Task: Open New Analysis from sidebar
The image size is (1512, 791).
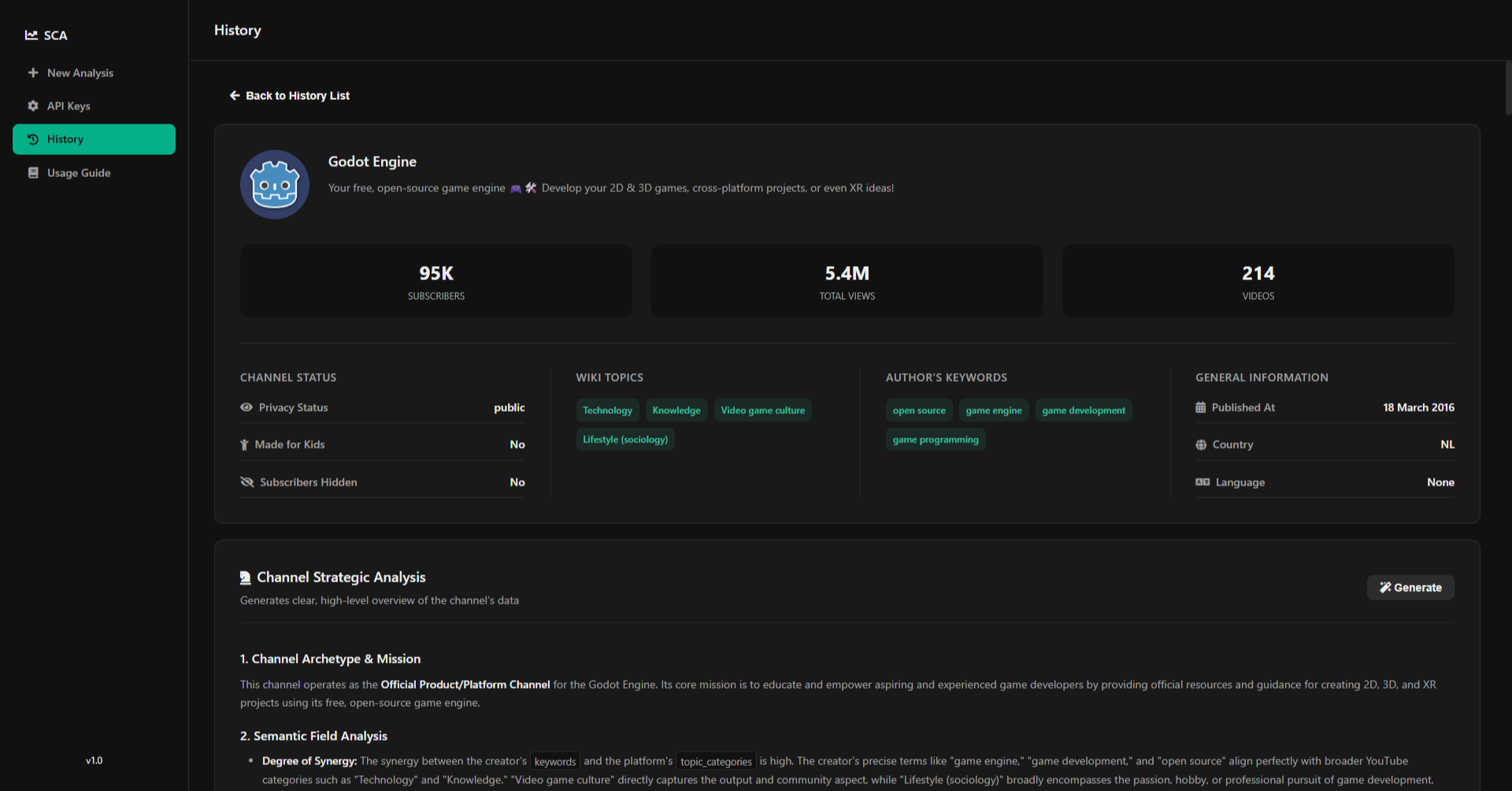Action: coord(94,72)
